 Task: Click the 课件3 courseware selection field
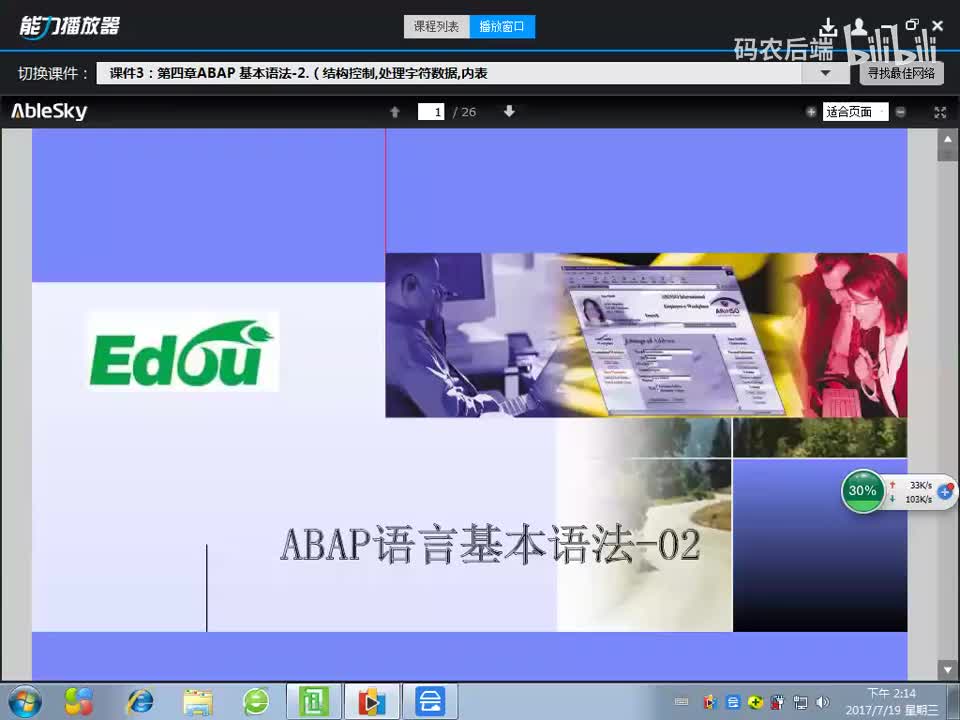(449, 73)
